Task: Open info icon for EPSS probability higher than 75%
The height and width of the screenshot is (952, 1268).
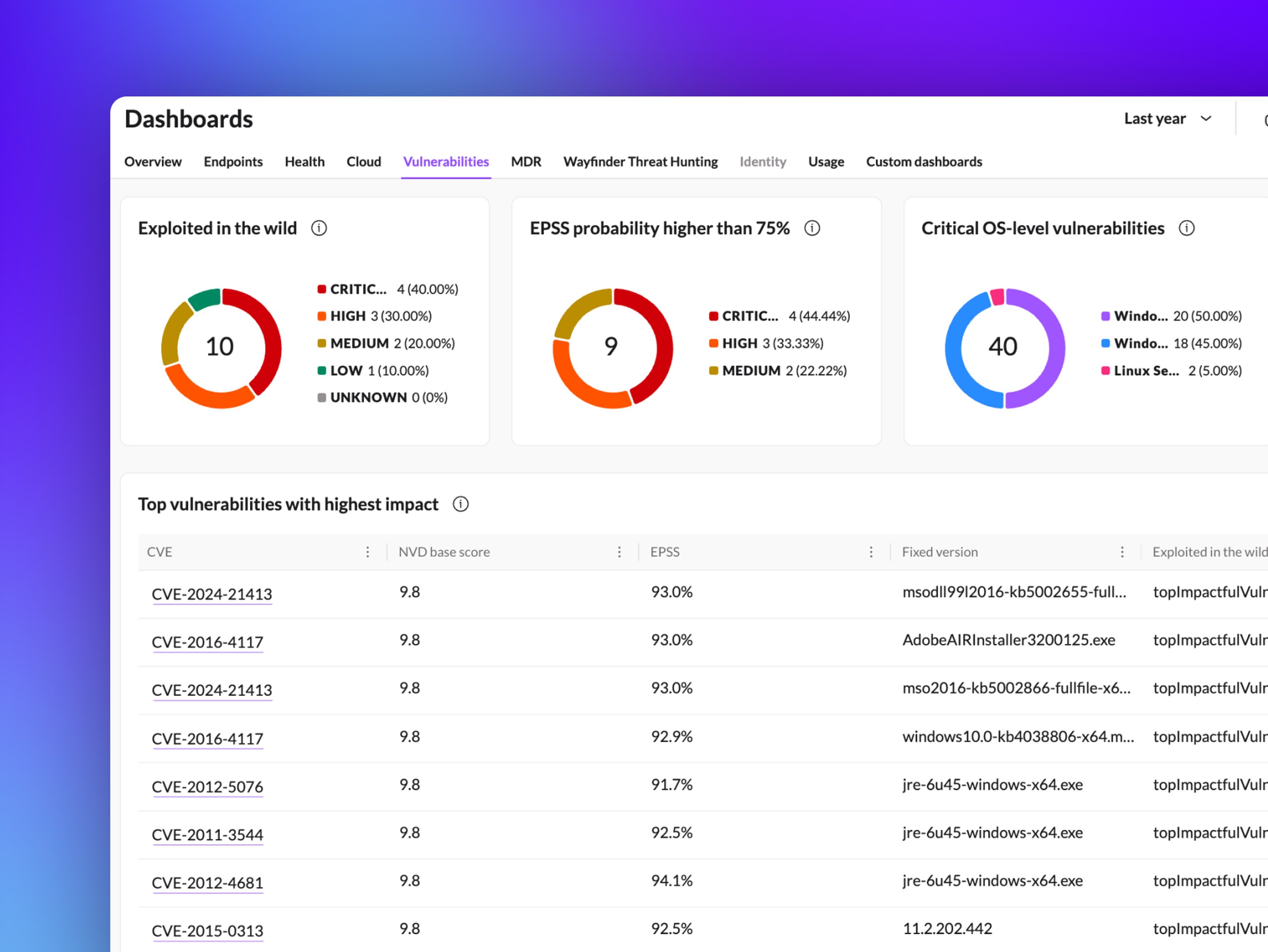Action: pyautogui.click(x=812, y=228)
